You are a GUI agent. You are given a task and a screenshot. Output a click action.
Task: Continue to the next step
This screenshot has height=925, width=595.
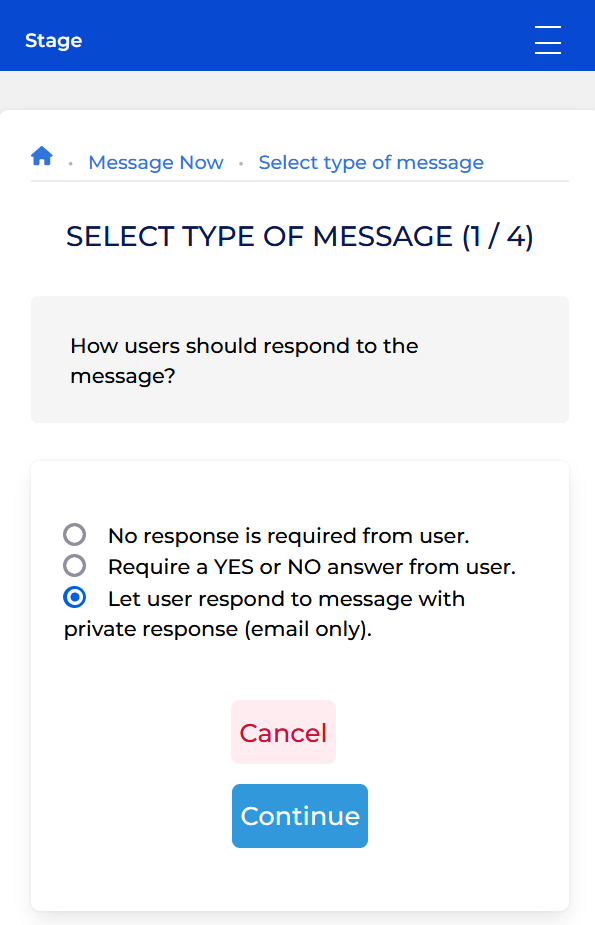[300, 816]
